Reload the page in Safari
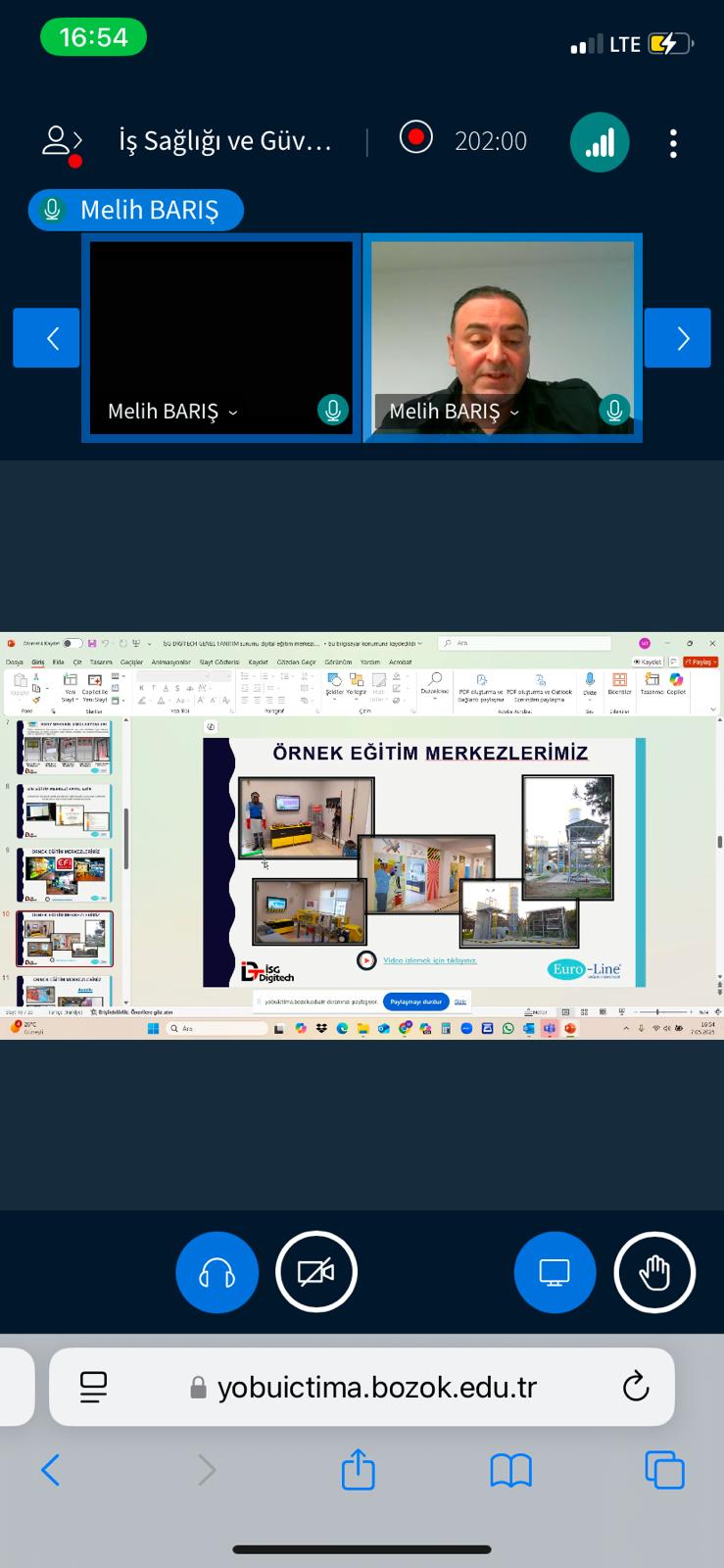This screenshot has height=1568, width=724. coord(636,1387)
